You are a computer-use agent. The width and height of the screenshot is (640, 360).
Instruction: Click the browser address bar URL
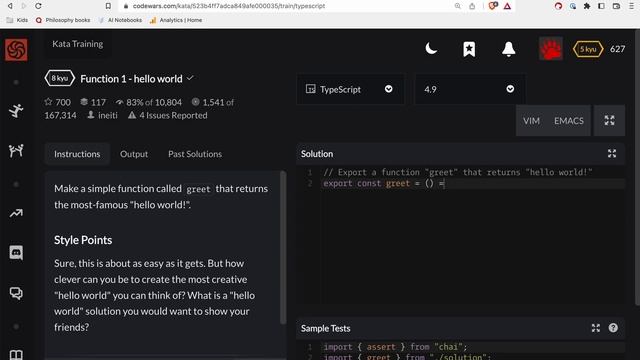[x=229, y=6]
